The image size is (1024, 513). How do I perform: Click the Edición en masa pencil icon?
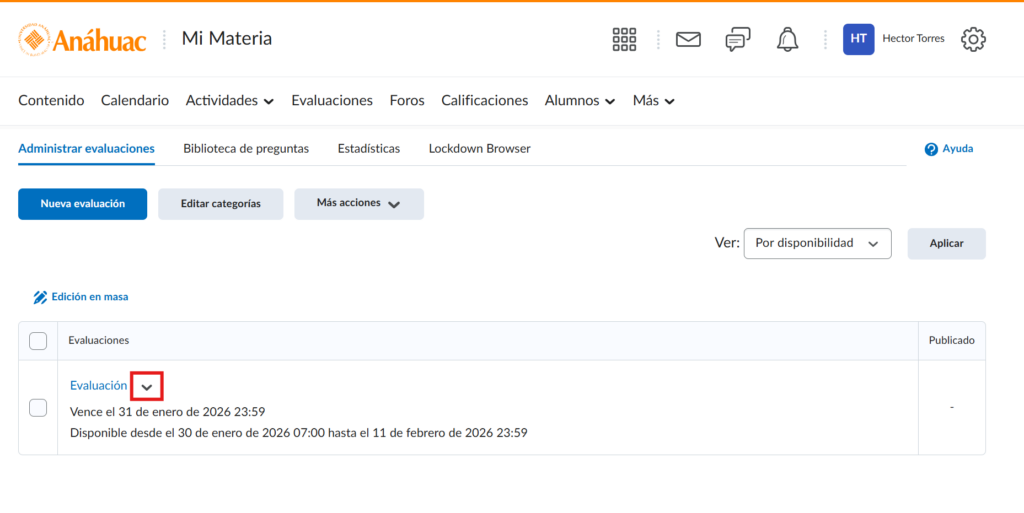[x=40, y=297]
